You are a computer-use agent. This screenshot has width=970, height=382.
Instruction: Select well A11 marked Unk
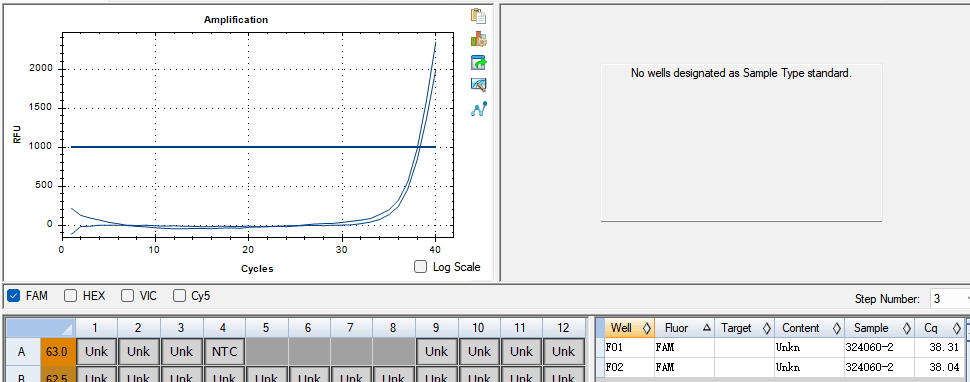[521, 352]
